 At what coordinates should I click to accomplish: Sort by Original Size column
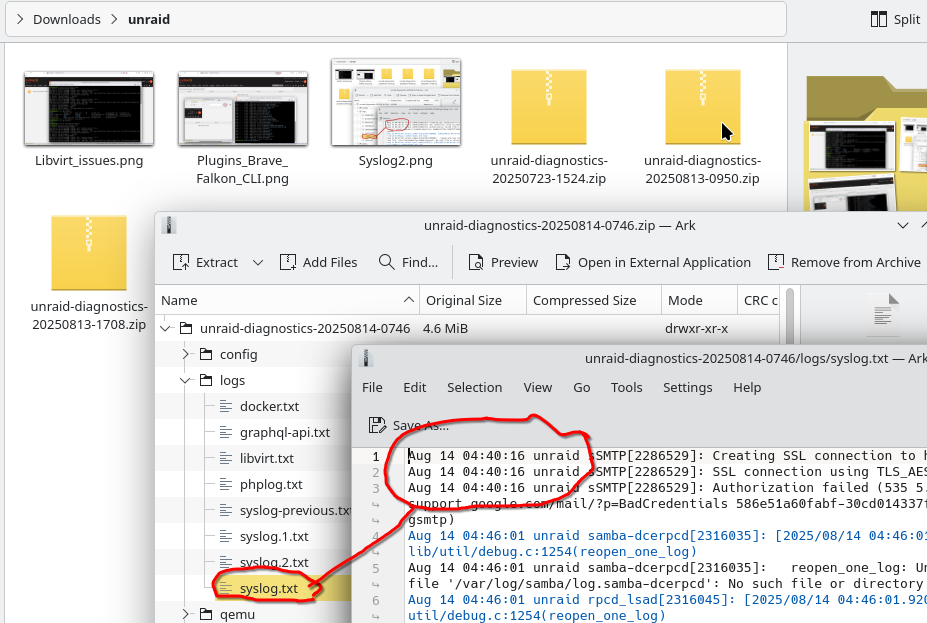point(473,300)
